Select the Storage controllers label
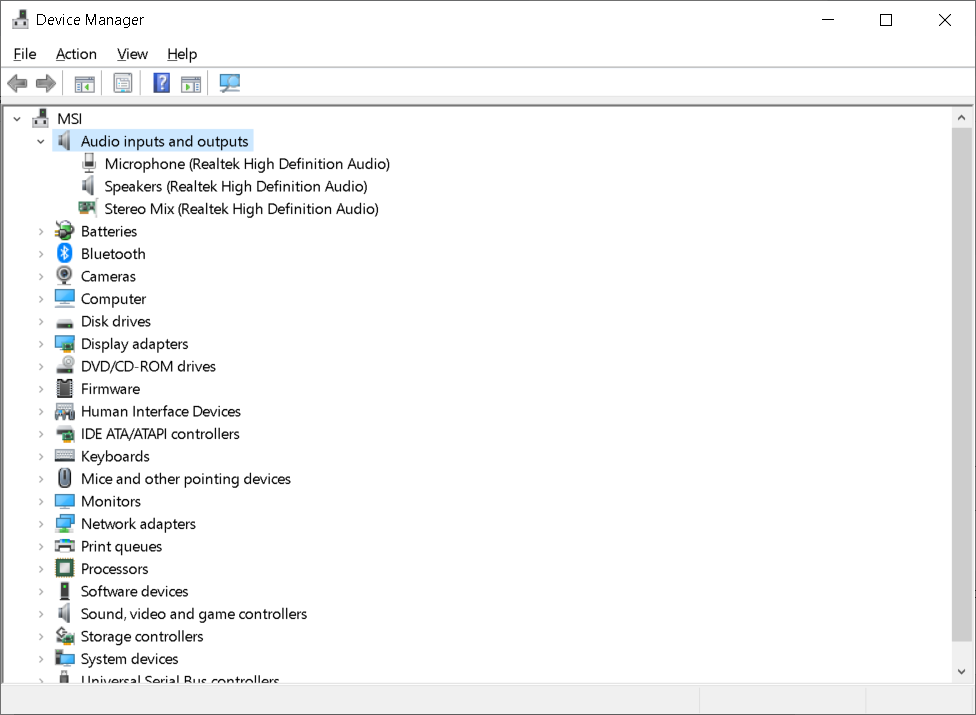Screen dimensions: 976x715 (x=142, y=636)
